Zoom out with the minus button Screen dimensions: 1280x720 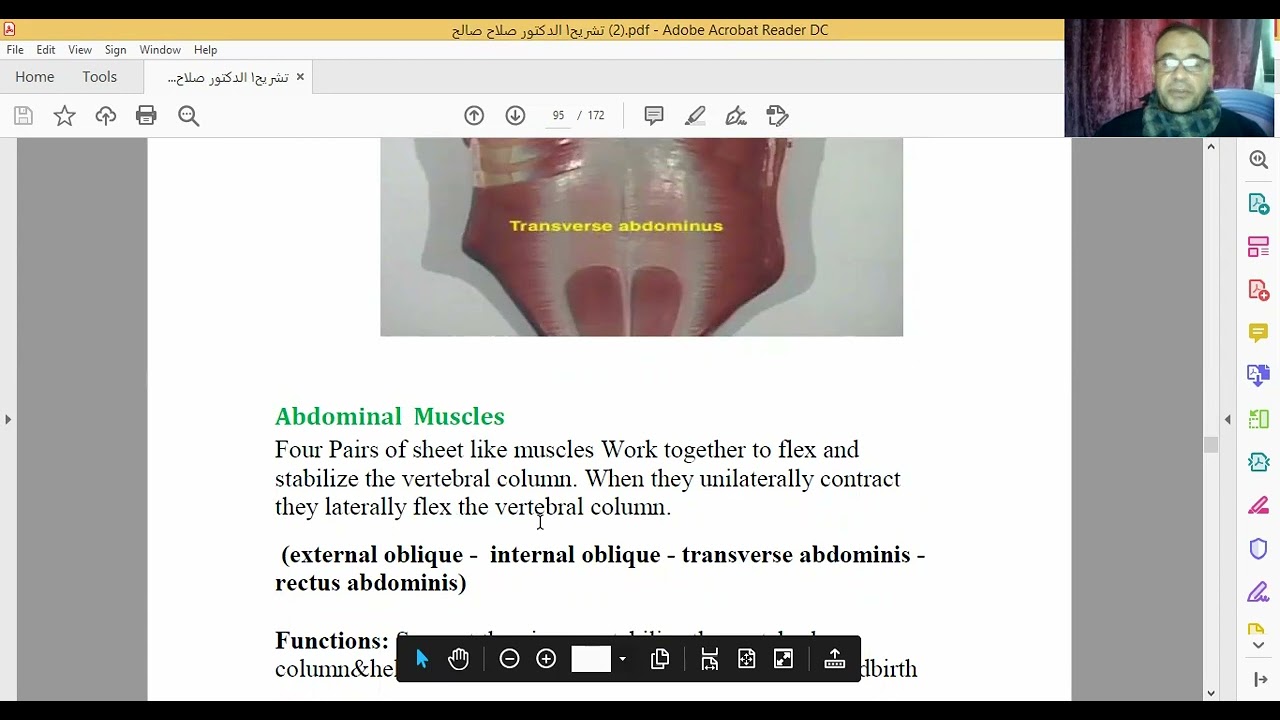click(509, 659)
